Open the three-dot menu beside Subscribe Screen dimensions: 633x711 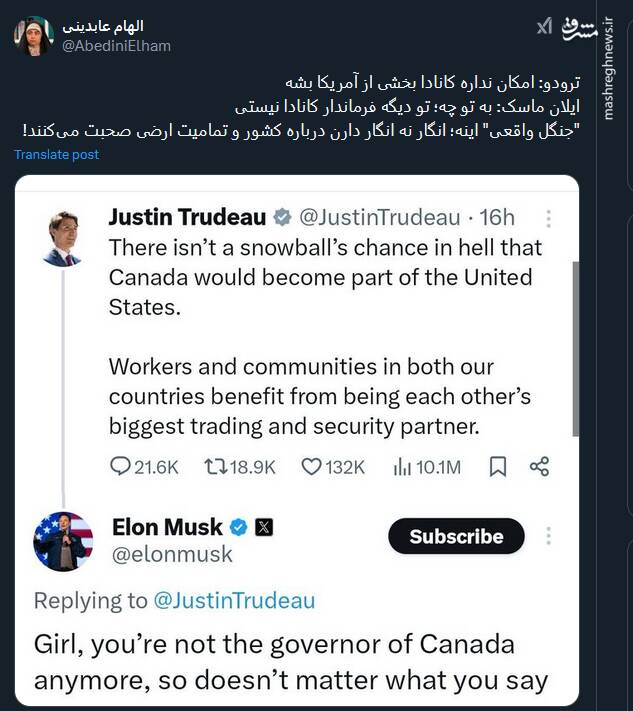pos(548,536)
